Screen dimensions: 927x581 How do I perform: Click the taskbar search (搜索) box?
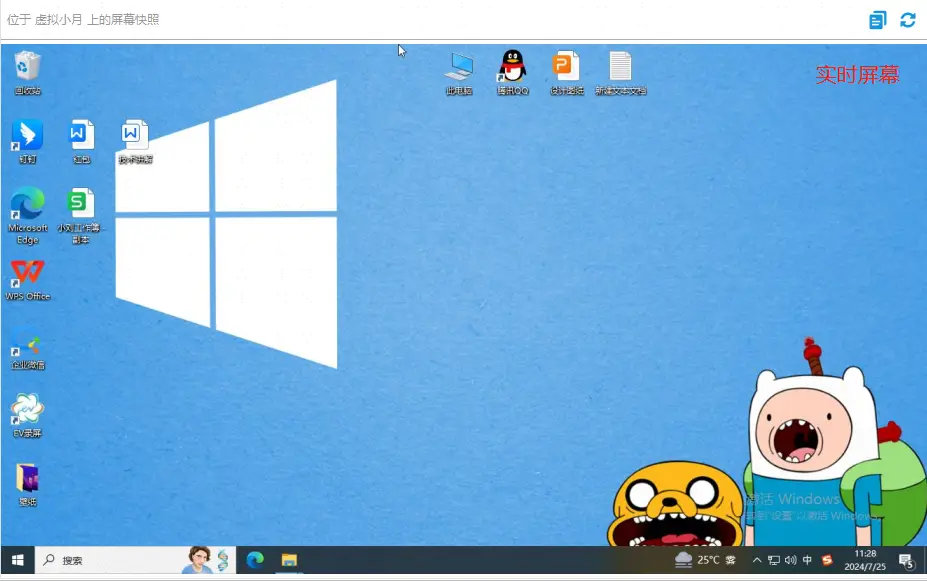coord(136,560)
